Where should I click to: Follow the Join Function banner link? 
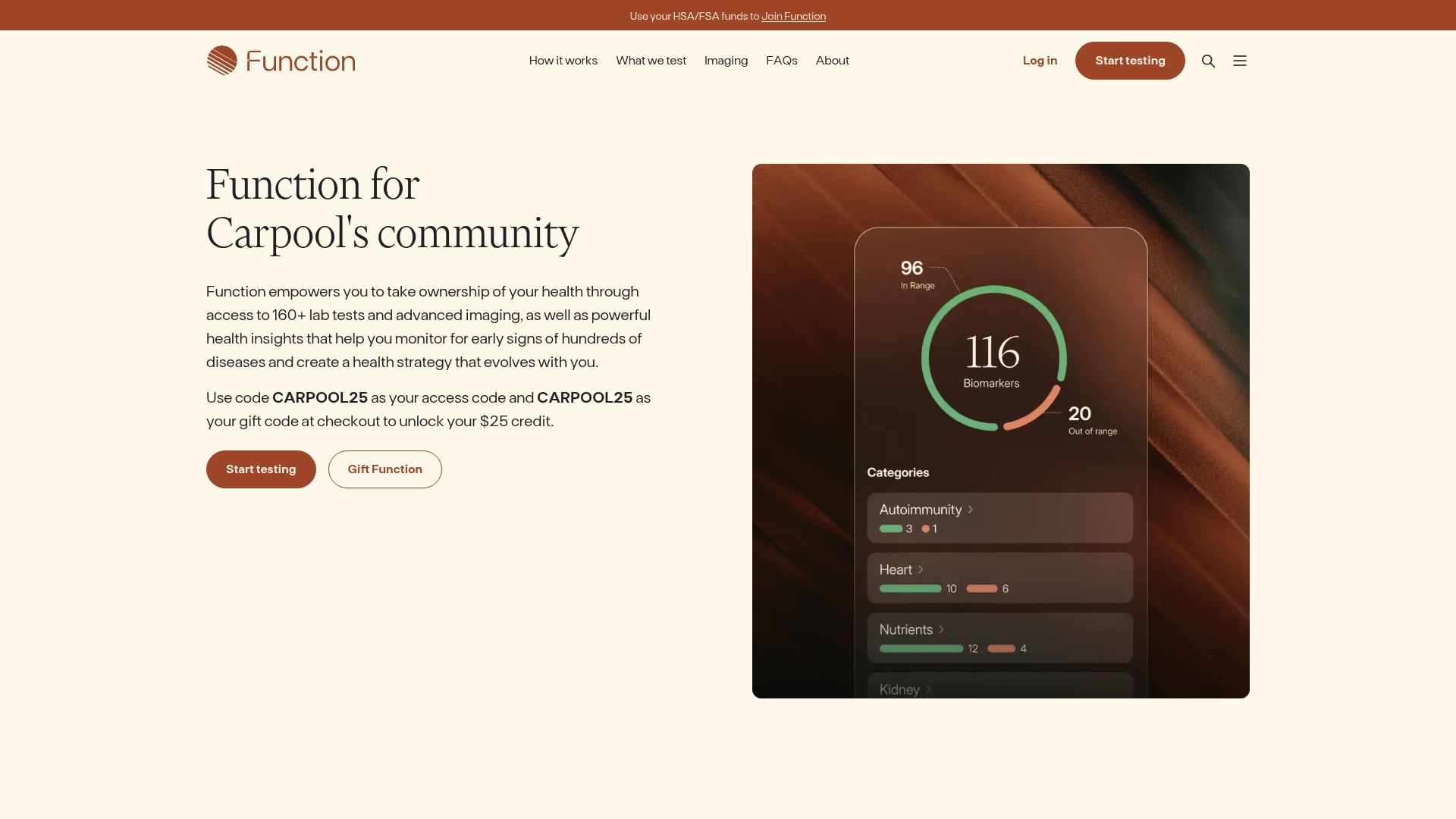(x=793, y=16)
